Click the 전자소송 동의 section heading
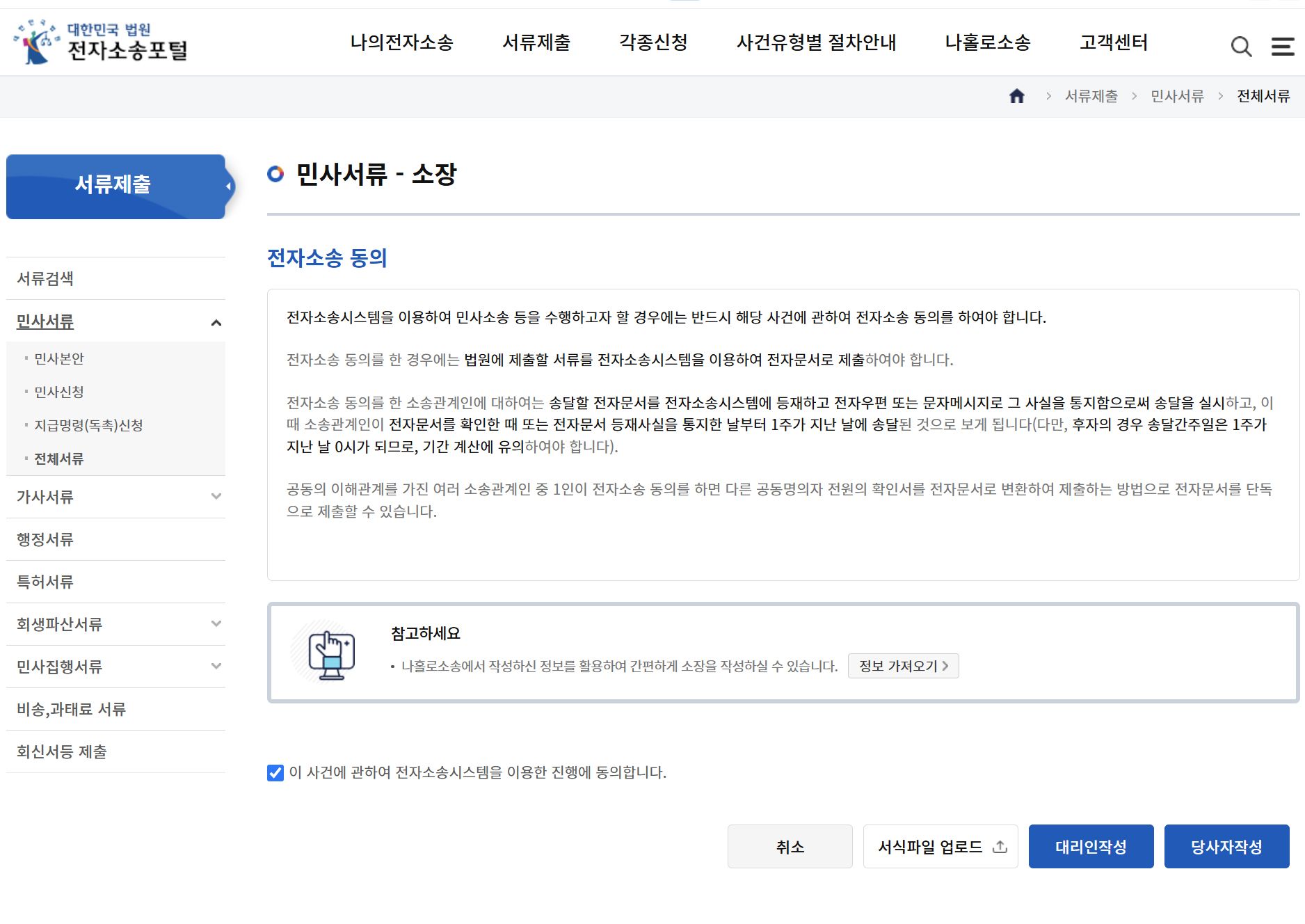The height and width of the screenshot is (924, 1305). (x=327, y=258)
